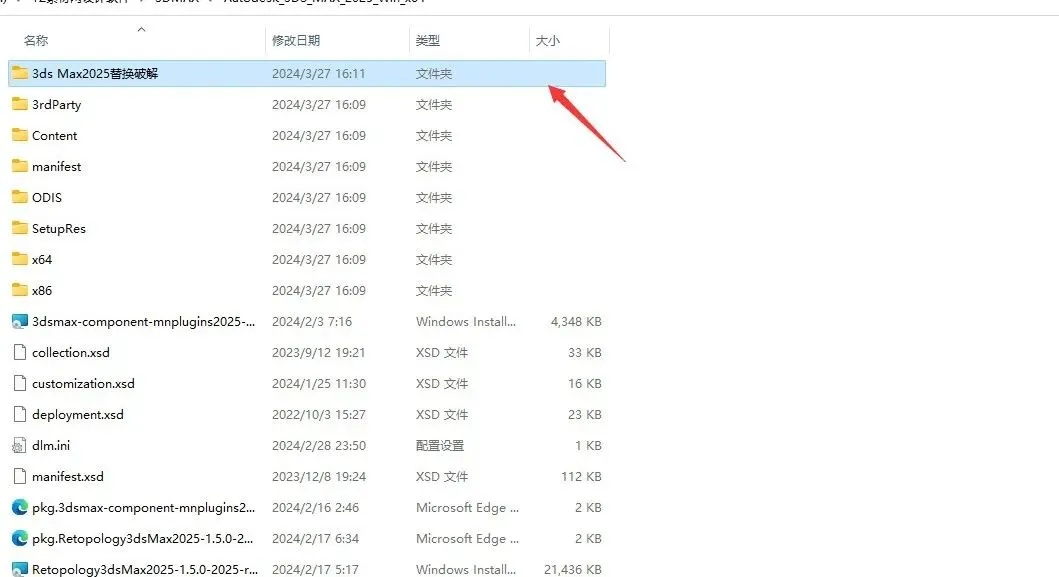
Task: Select the manifest folder name
Action: coord(57,167)
